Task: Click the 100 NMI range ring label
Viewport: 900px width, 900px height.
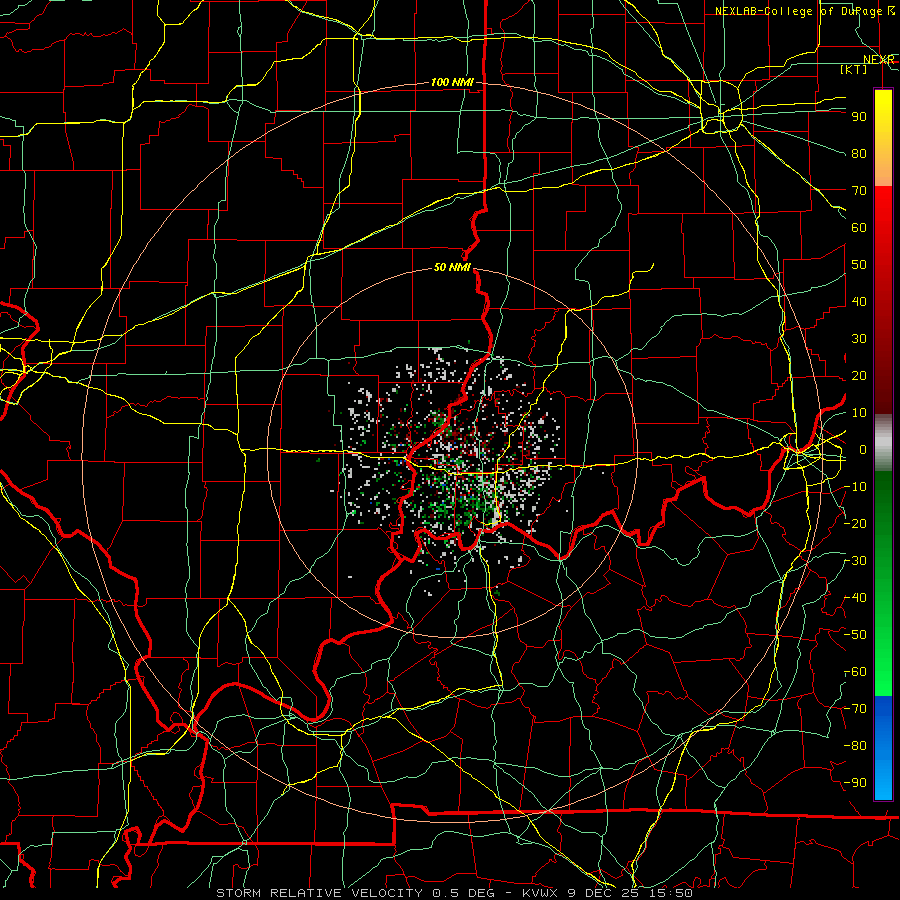Action: [452, 82]
